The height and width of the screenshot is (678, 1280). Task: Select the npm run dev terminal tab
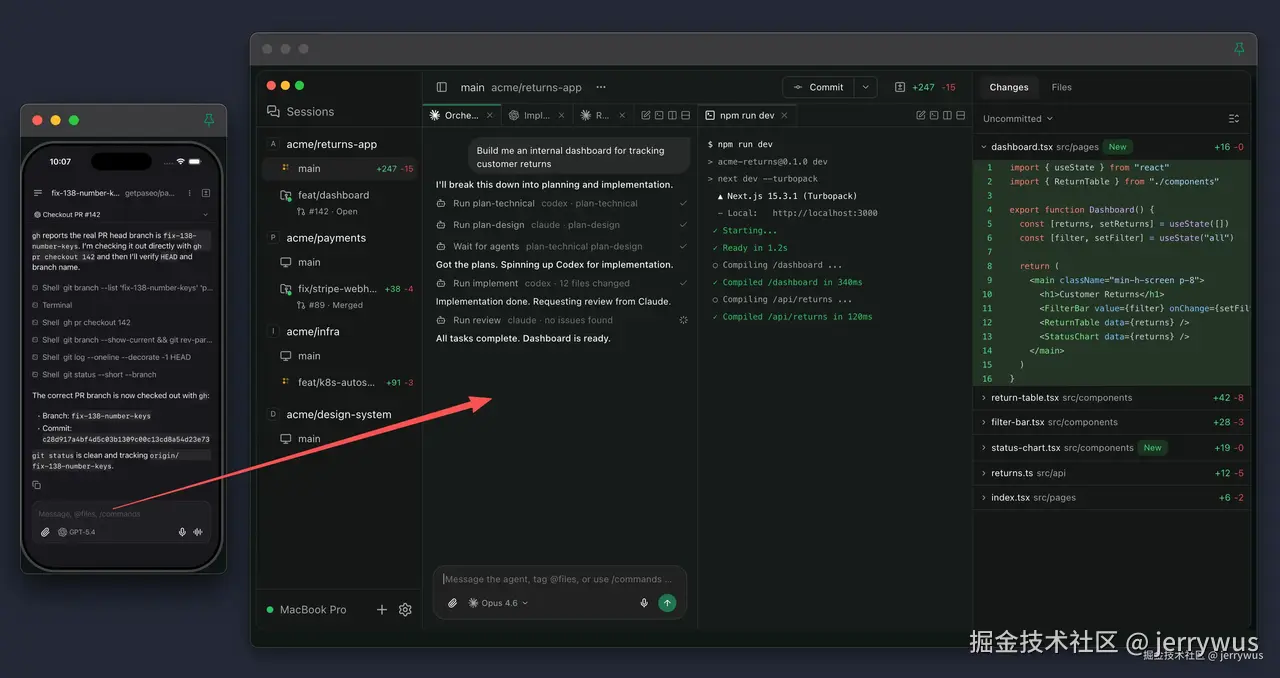(x=746, y=115)
